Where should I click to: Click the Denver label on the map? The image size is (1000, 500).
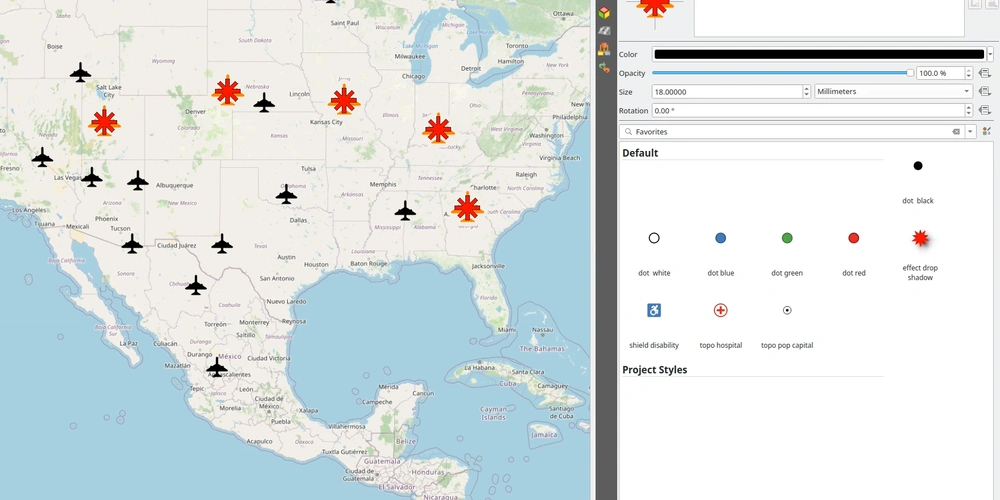[195, 112]
